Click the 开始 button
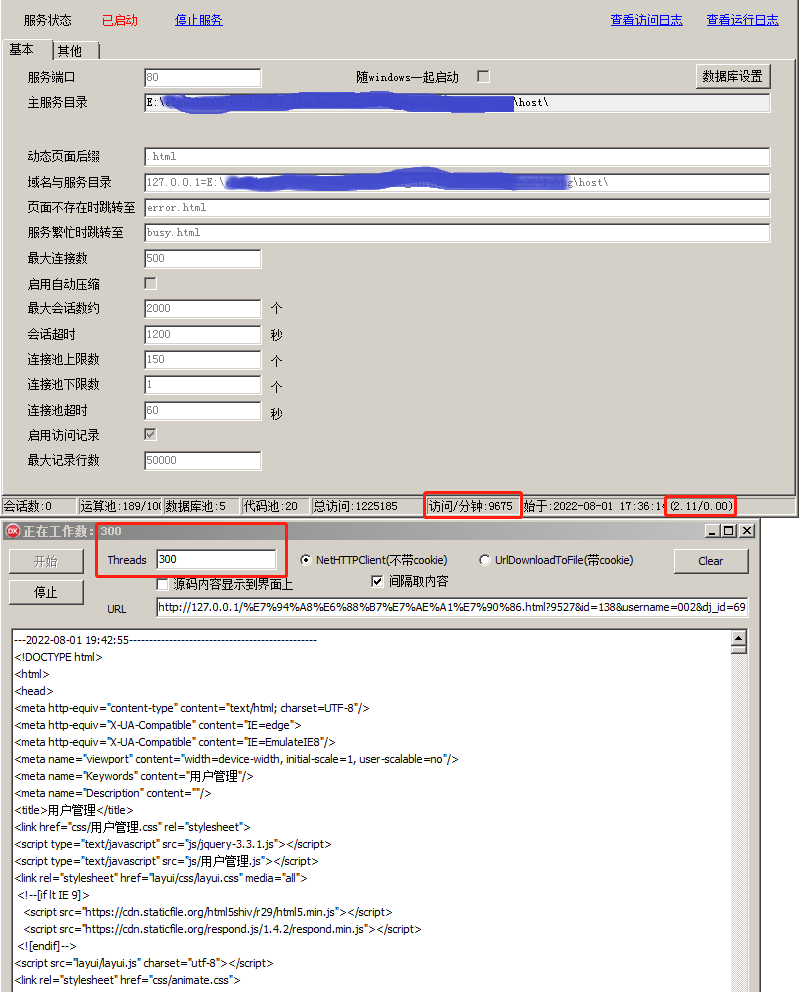This screenshot has height=992, width=799. tap(46, 561)
